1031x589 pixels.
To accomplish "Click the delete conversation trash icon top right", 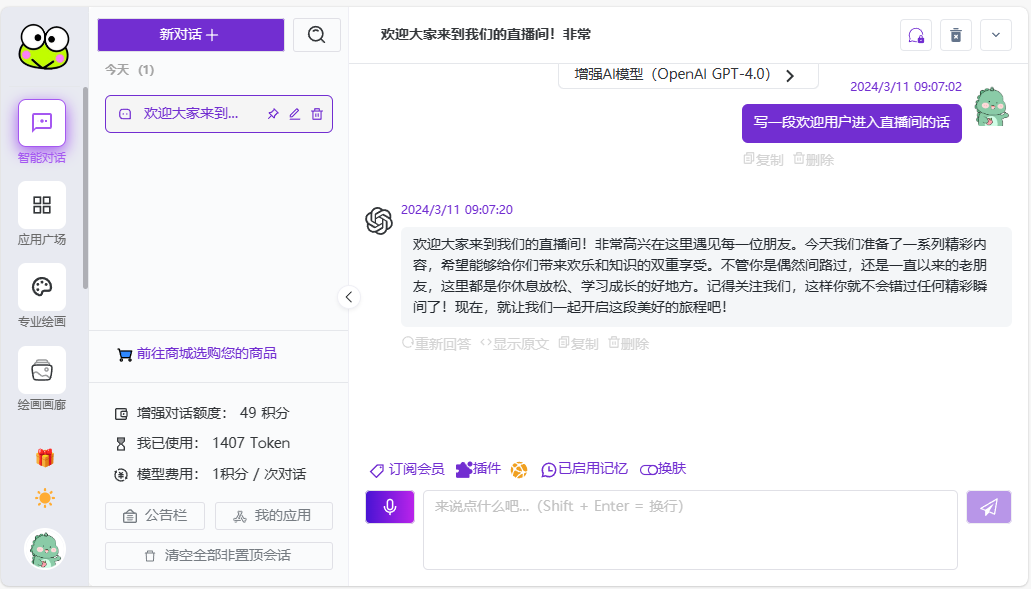I will tap(955, 35).
